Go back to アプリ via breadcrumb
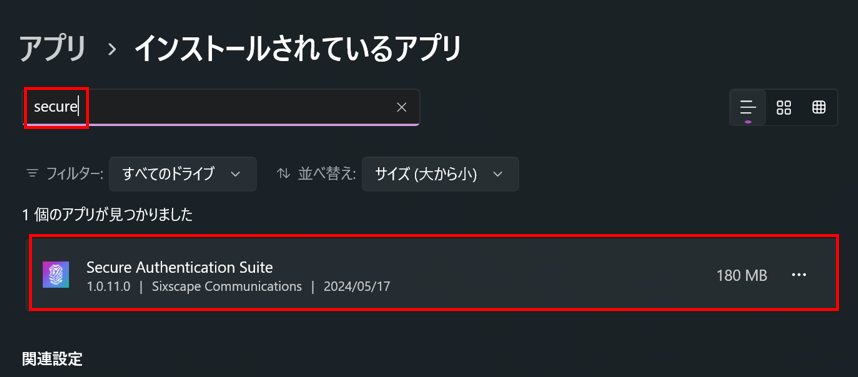Viewport: 858px width, 377px height. coord(53,49)
